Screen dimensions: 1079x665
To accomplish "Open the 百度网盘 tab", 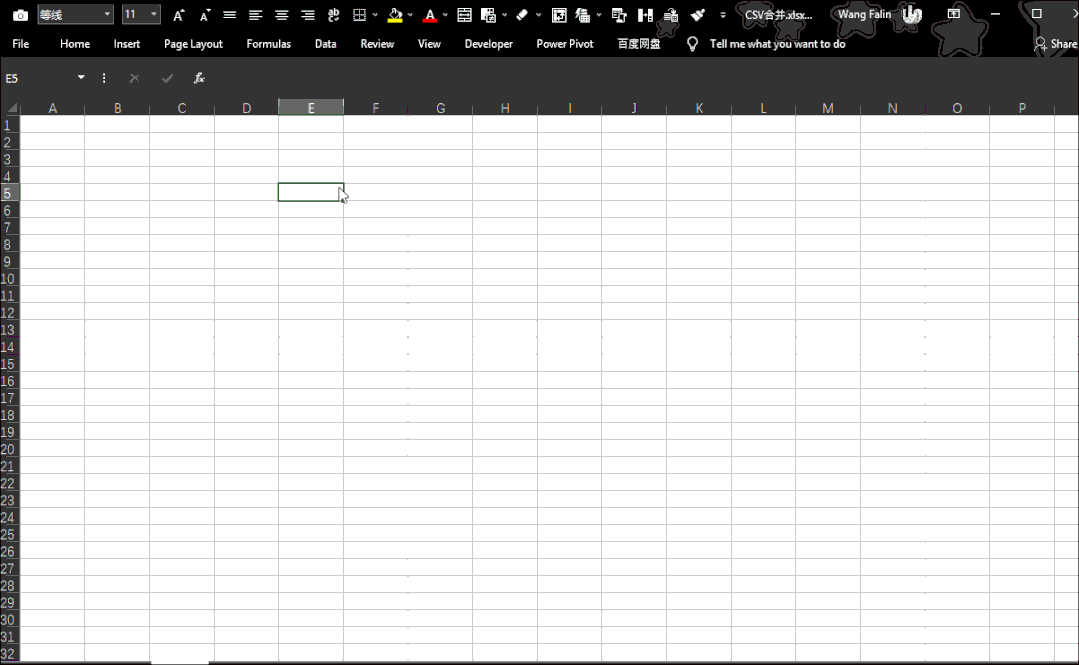I will tap(639, 44).
